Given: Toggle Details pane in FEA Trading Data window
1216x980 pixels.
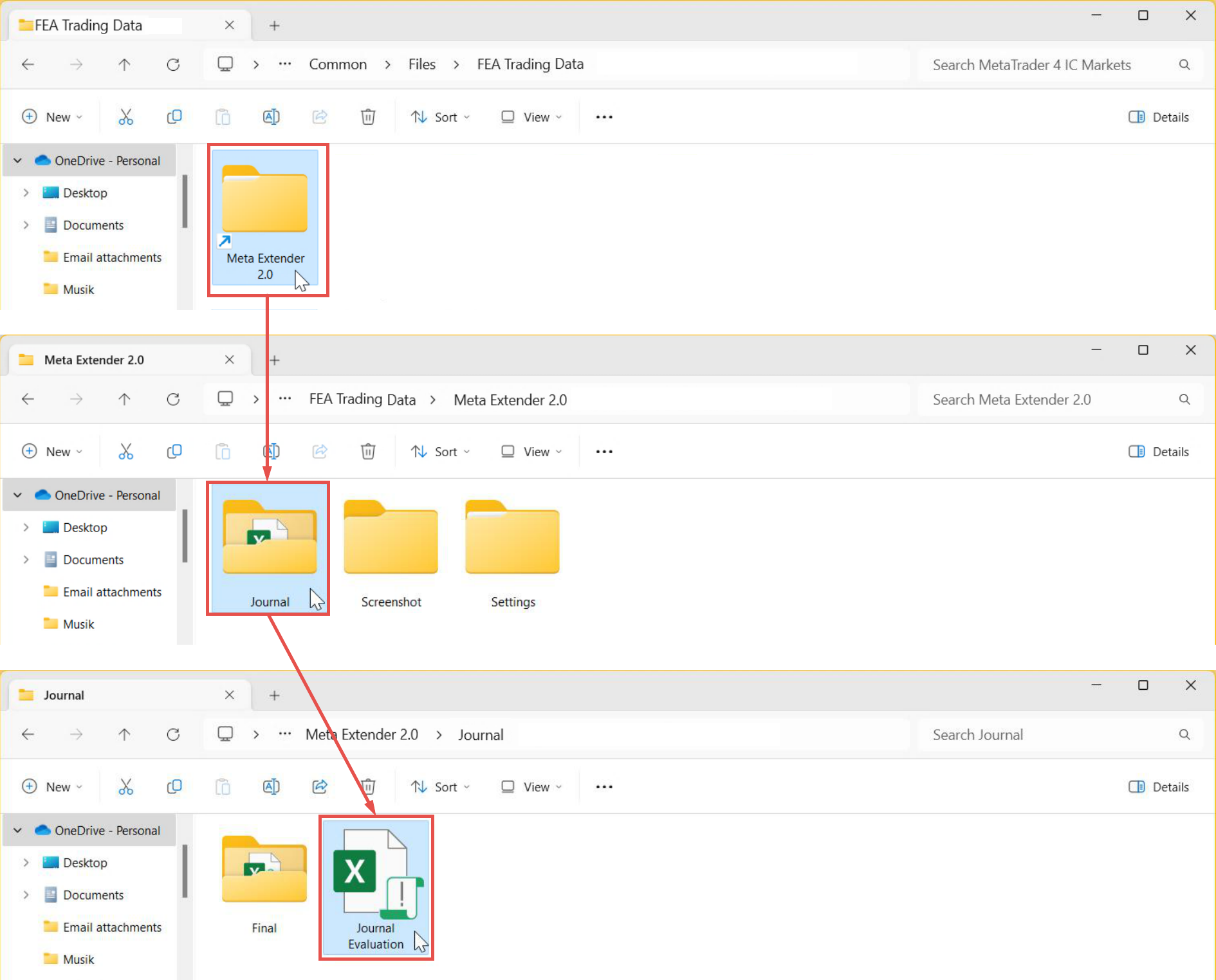Looking at the screenshot, I should [1159, 116].
